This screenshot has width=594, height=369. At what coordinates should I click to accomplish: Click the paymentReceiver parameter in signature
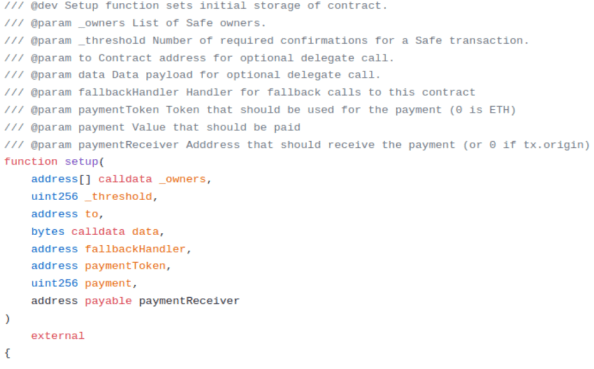(189, 301)
